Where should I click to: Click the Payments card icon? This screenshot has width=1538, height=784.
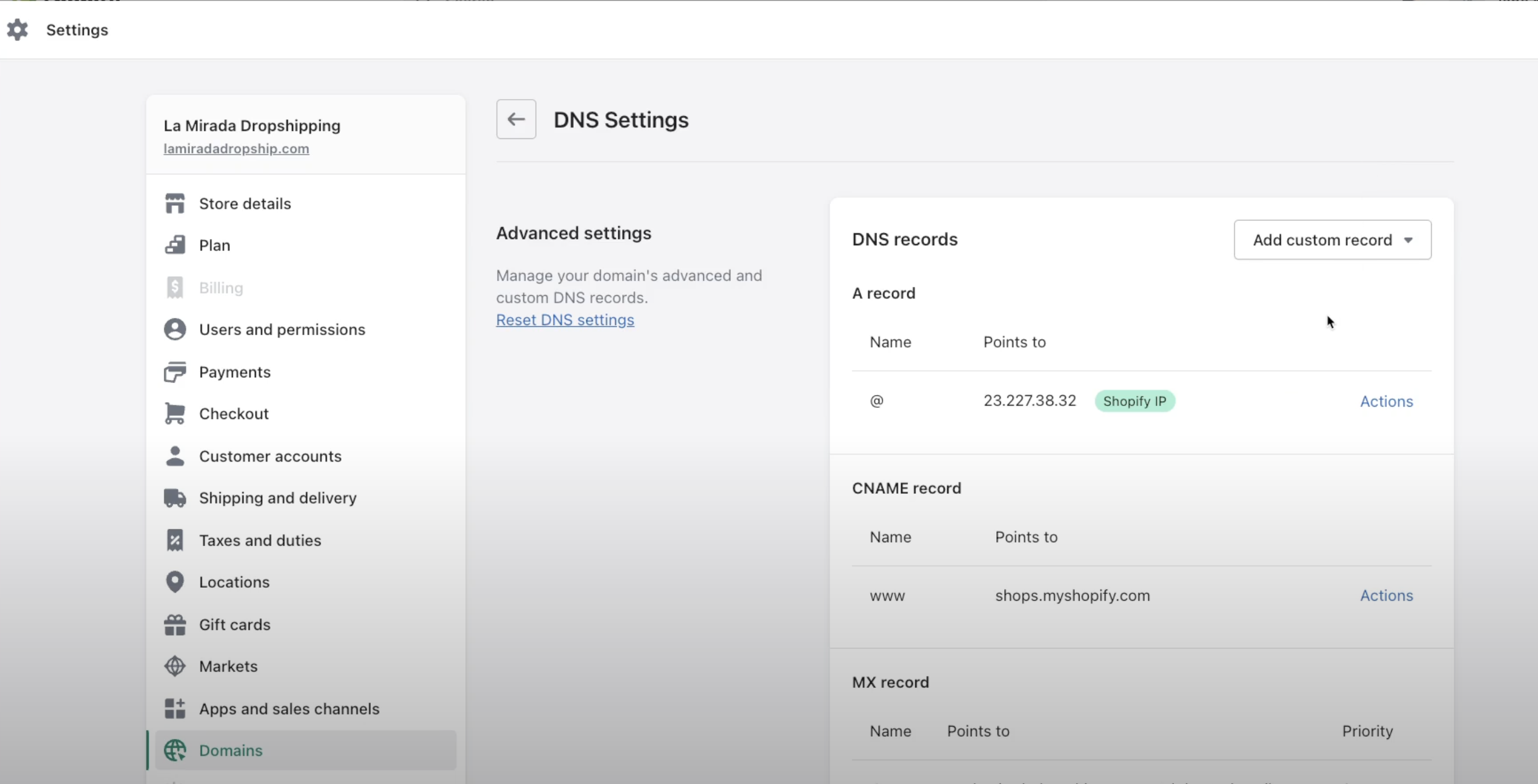(x=175, y=372)
